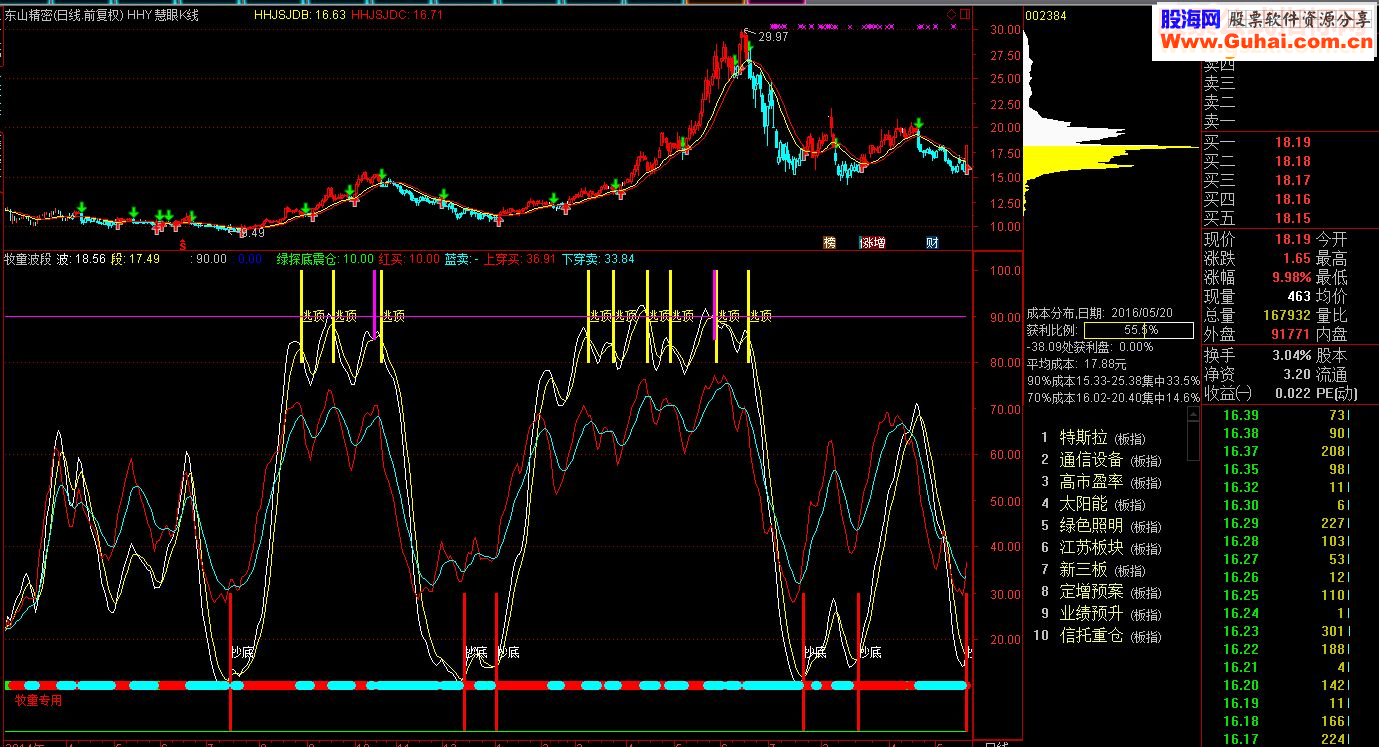Click the 70%成本16.02-20.40 concentration line
This screenshot has height=747, width=1379.
(x=1113, y=398)
